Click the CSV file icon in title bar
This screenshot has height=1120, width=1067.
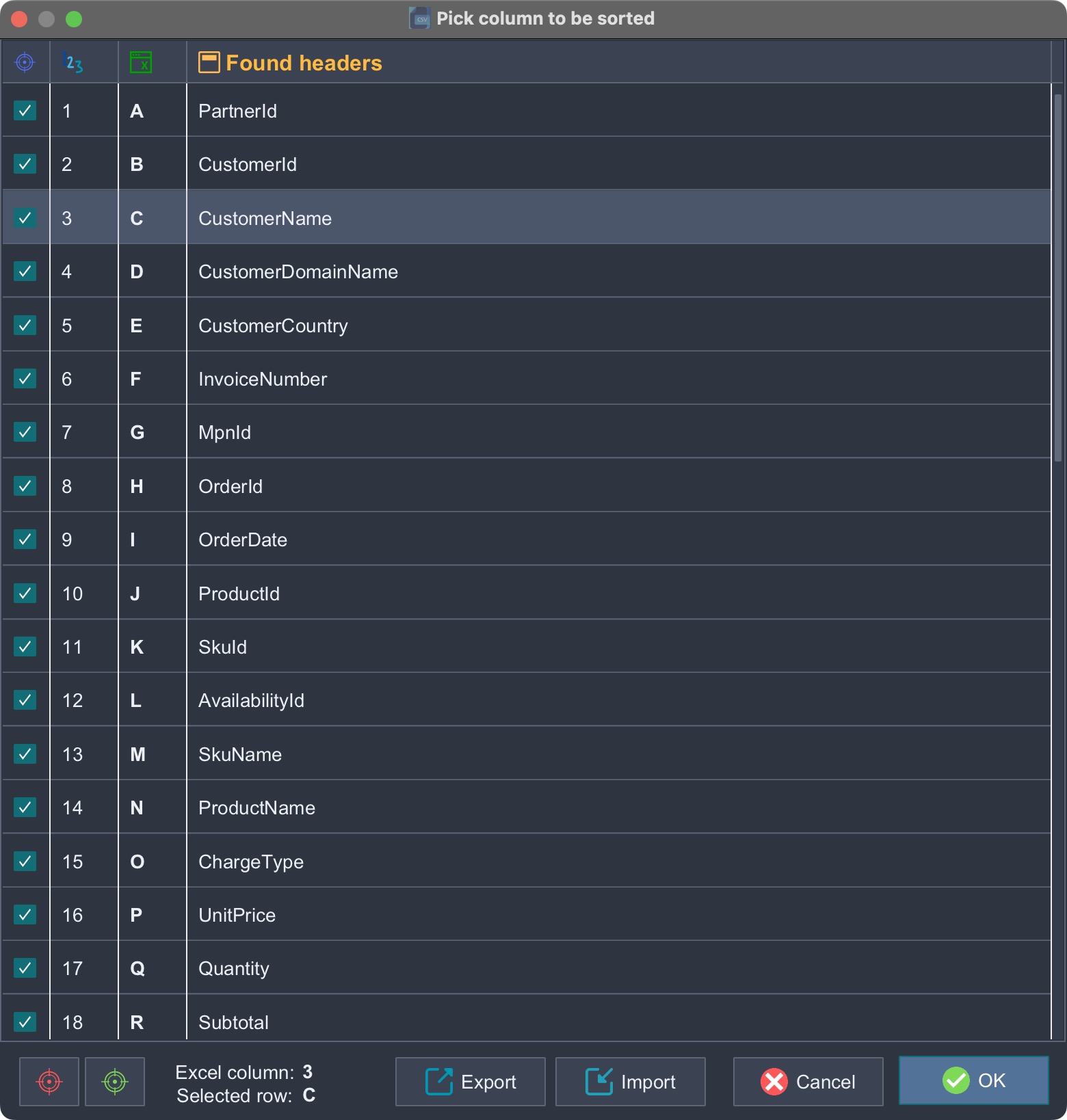(419, 18)
